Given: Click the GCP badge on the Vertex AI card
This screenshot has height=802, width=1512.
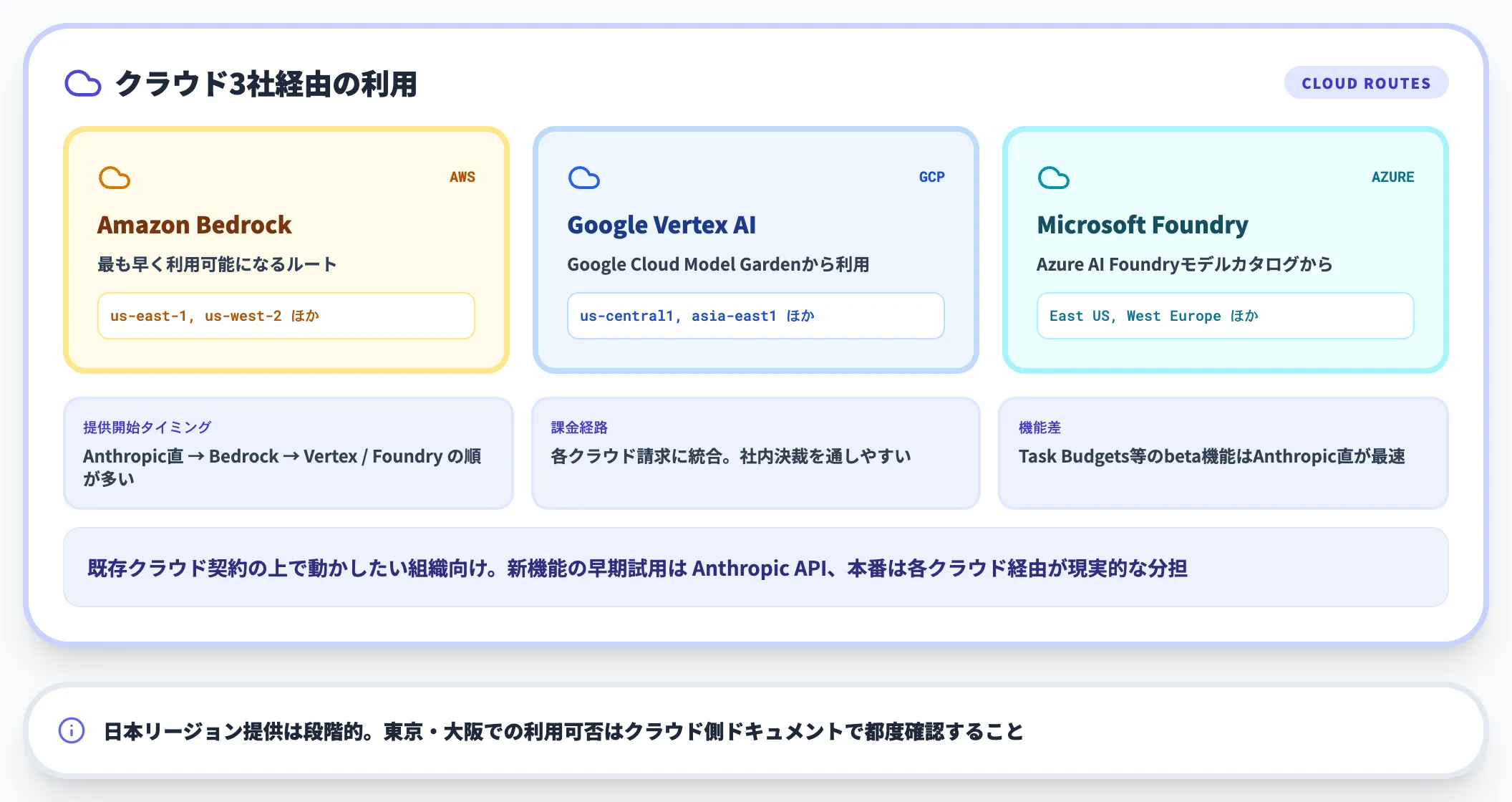Looking at the screenshot, I should pos(931,176).
